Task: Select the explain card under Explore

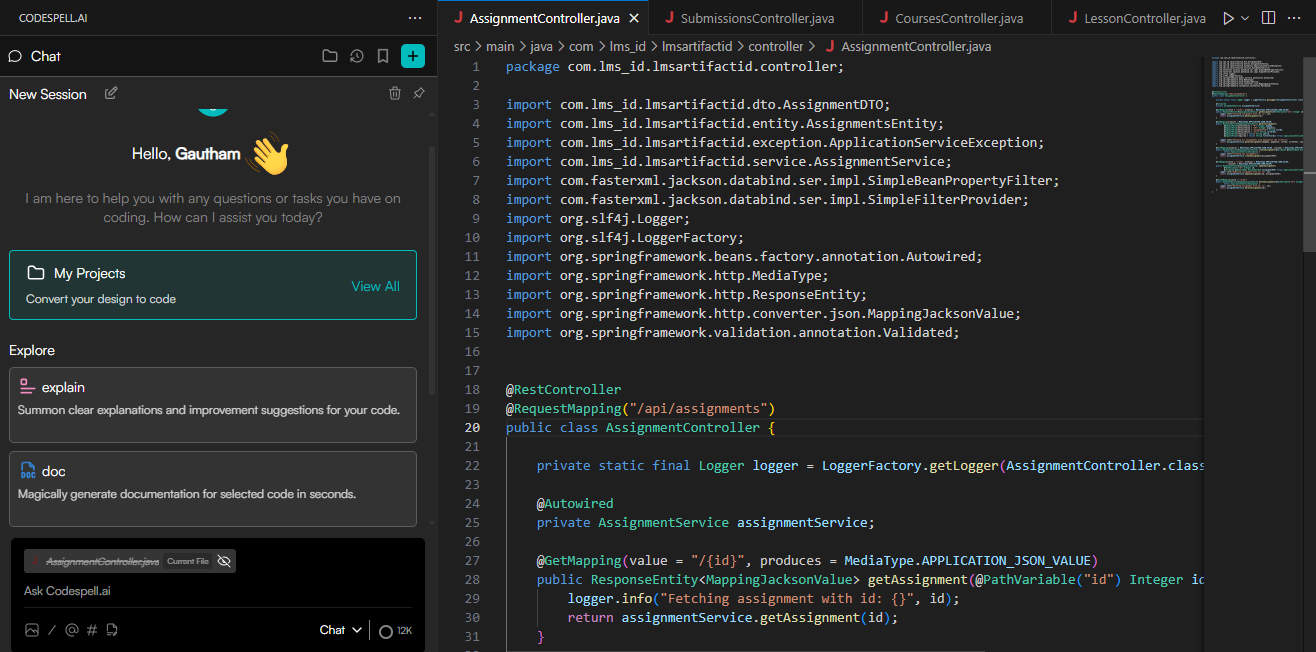Action: 213,404
